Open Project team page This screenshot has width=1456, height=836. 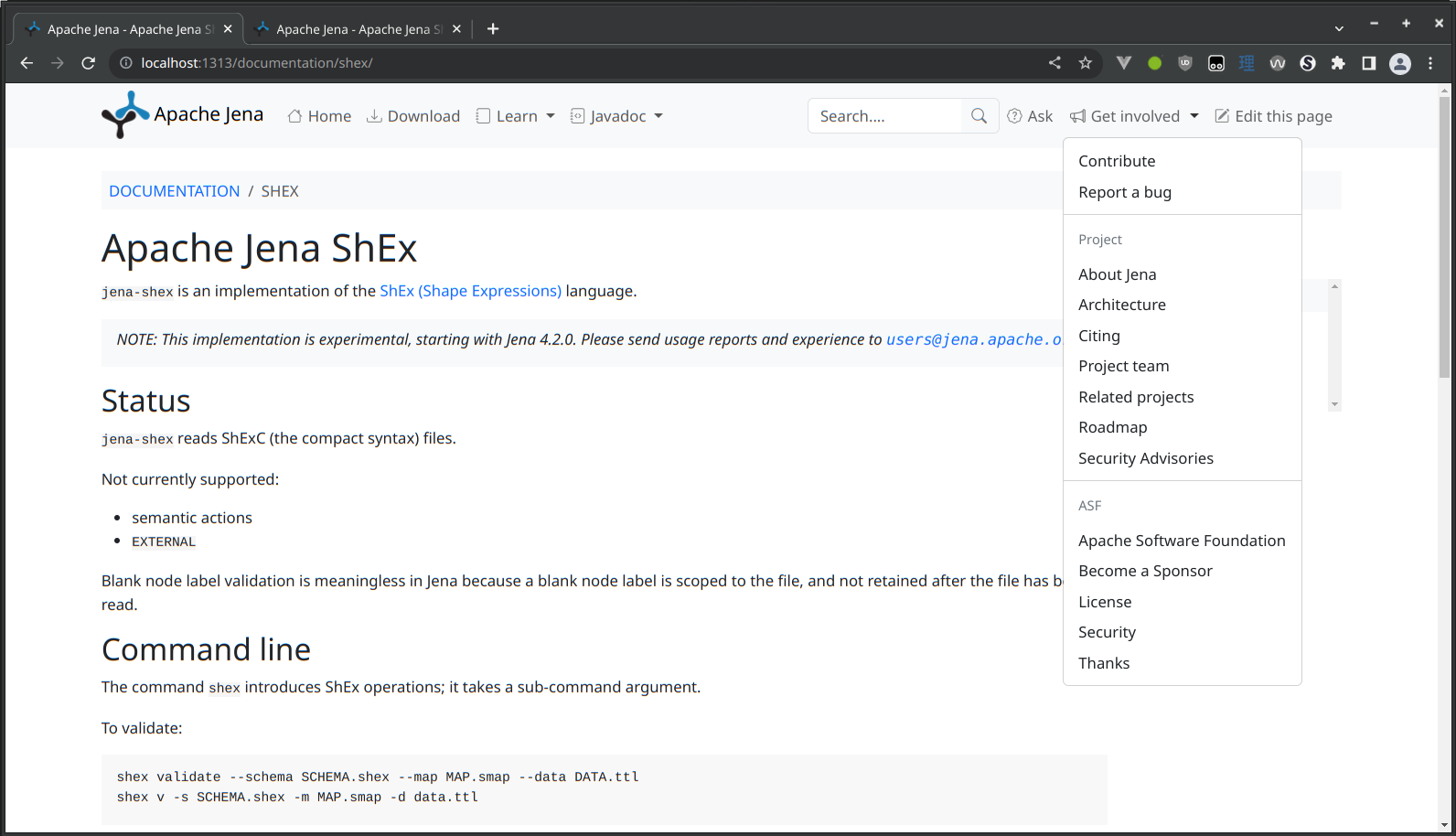(x=1183, y=366)
